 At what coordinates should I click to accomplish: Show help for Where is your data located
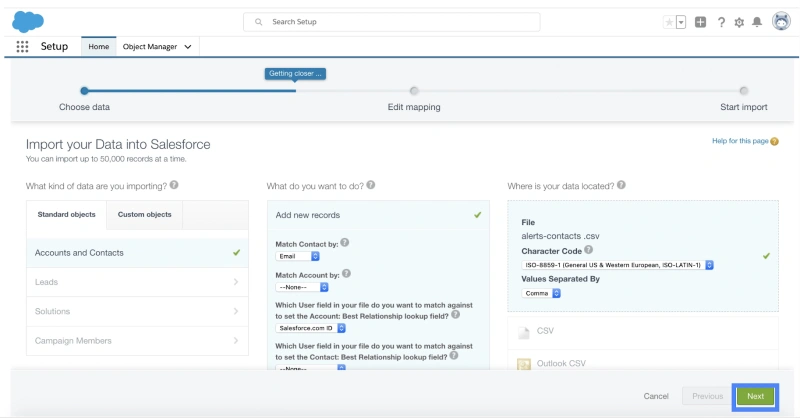[x=621, y=185]
